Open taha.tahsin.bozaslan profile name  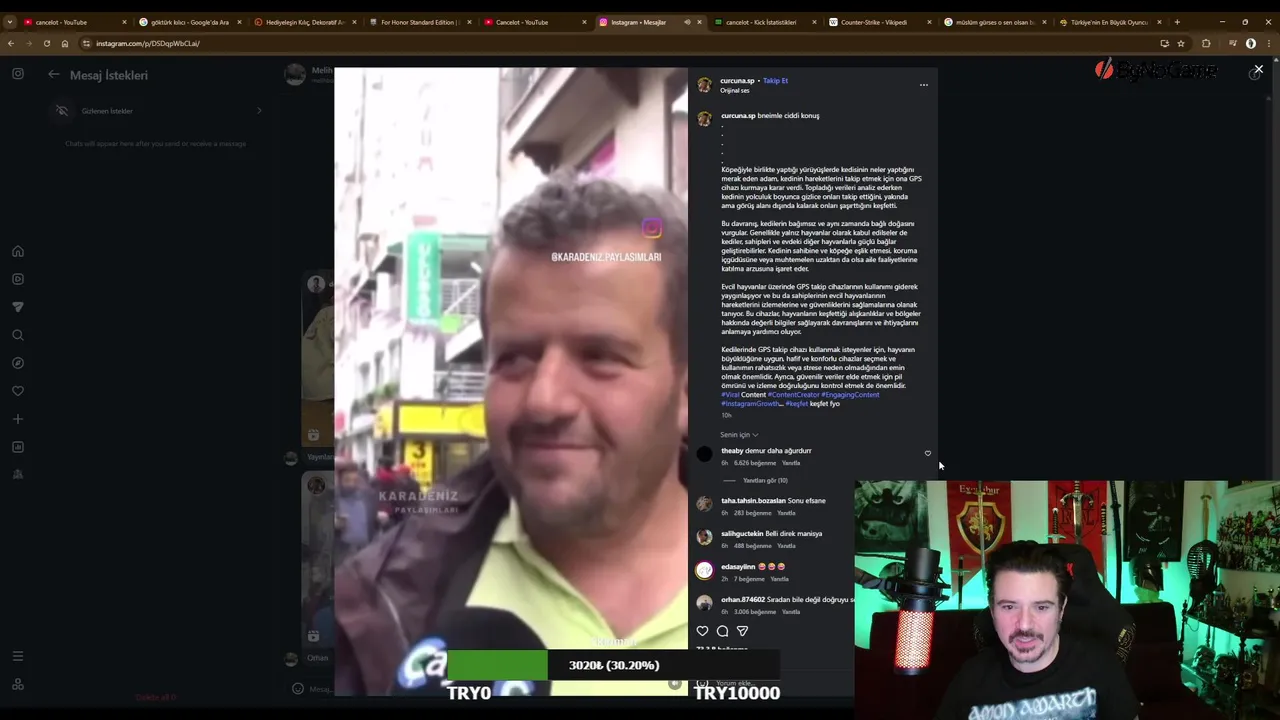point(753,501)
